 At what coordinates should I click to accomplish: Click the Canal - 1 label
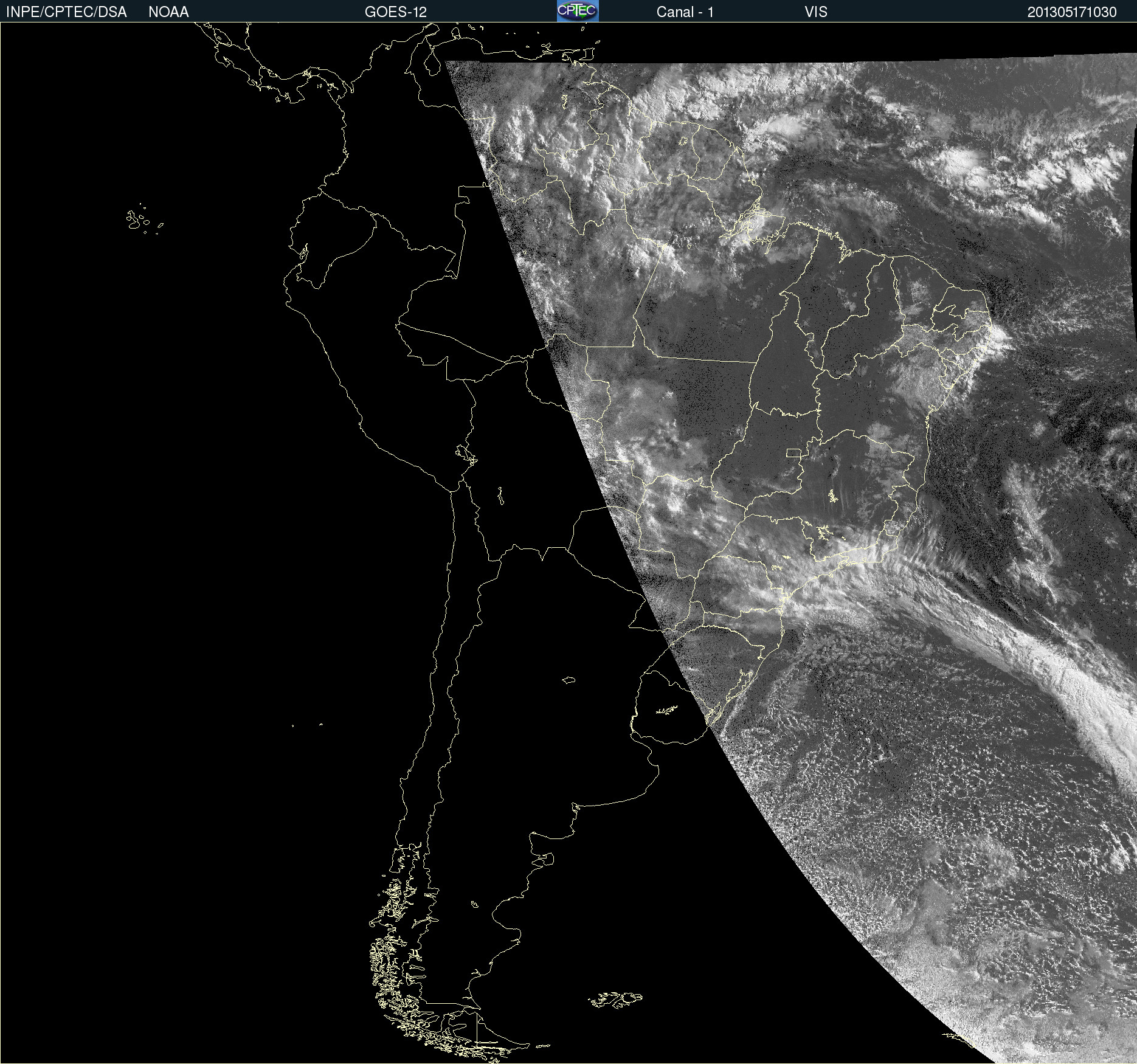point(685,12)
